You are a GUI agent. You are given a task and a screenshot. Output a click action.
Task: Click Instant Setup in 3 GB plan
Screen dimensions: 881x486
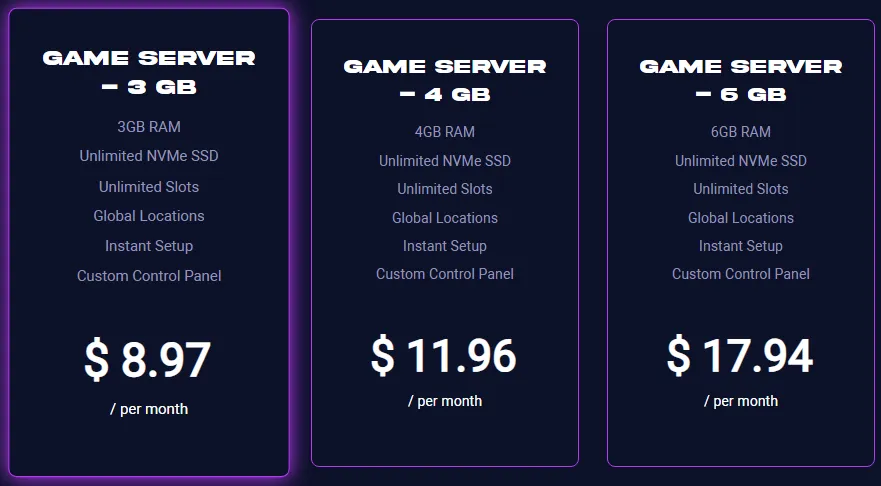(x=149, y=246)
